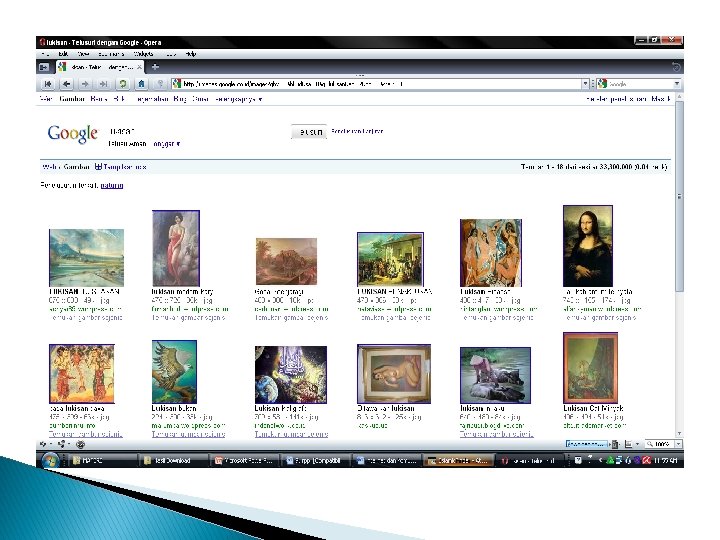Click the page vertical scrollbar
720x540 pixels.
[680, 197]
